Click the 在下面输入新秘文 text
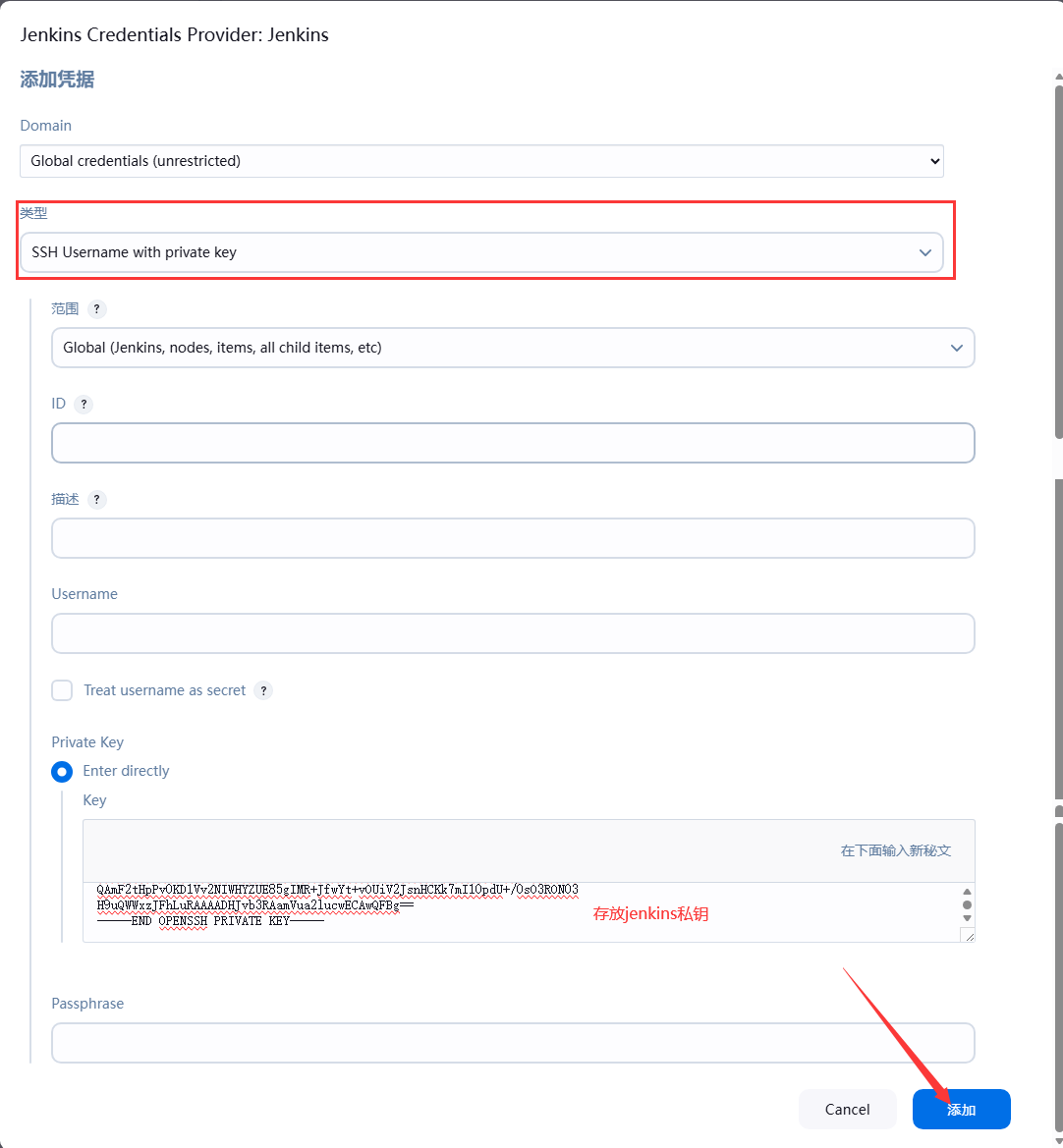This screenshot has width=1063, height=1148. (x=895, y=850)
